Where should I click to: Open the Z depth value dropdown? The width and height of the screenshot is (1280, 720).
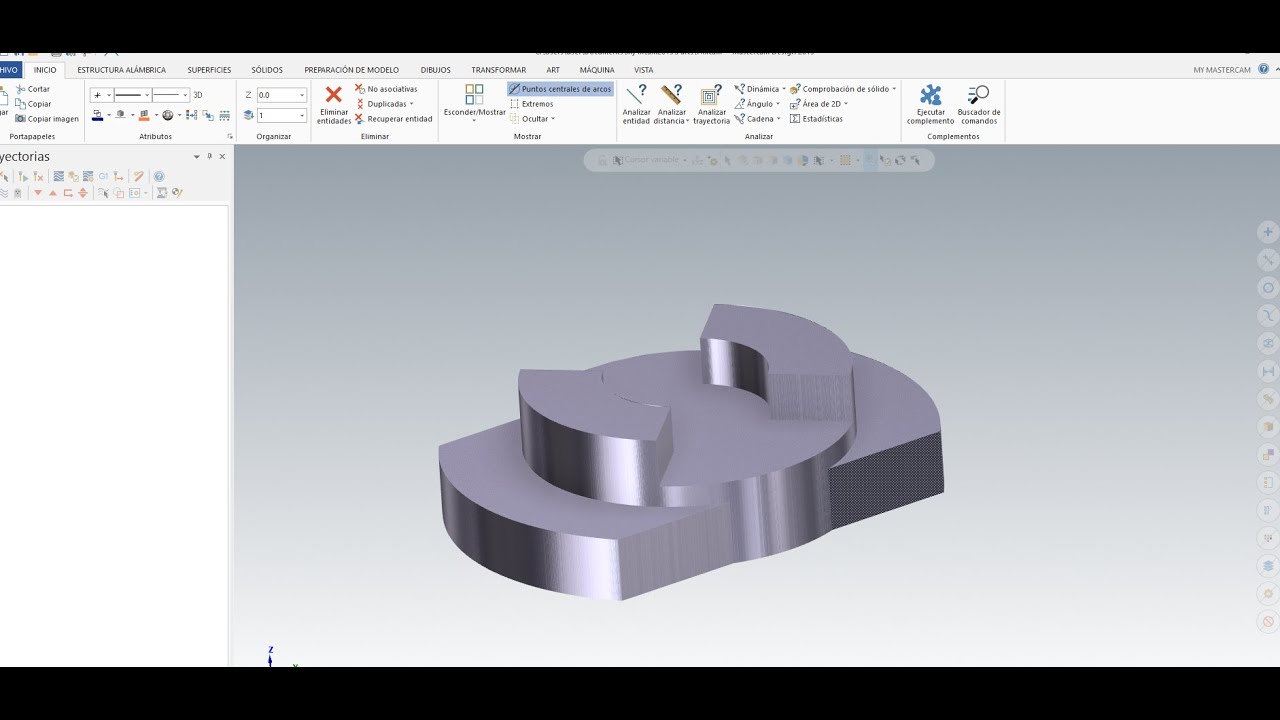[302, 95]
